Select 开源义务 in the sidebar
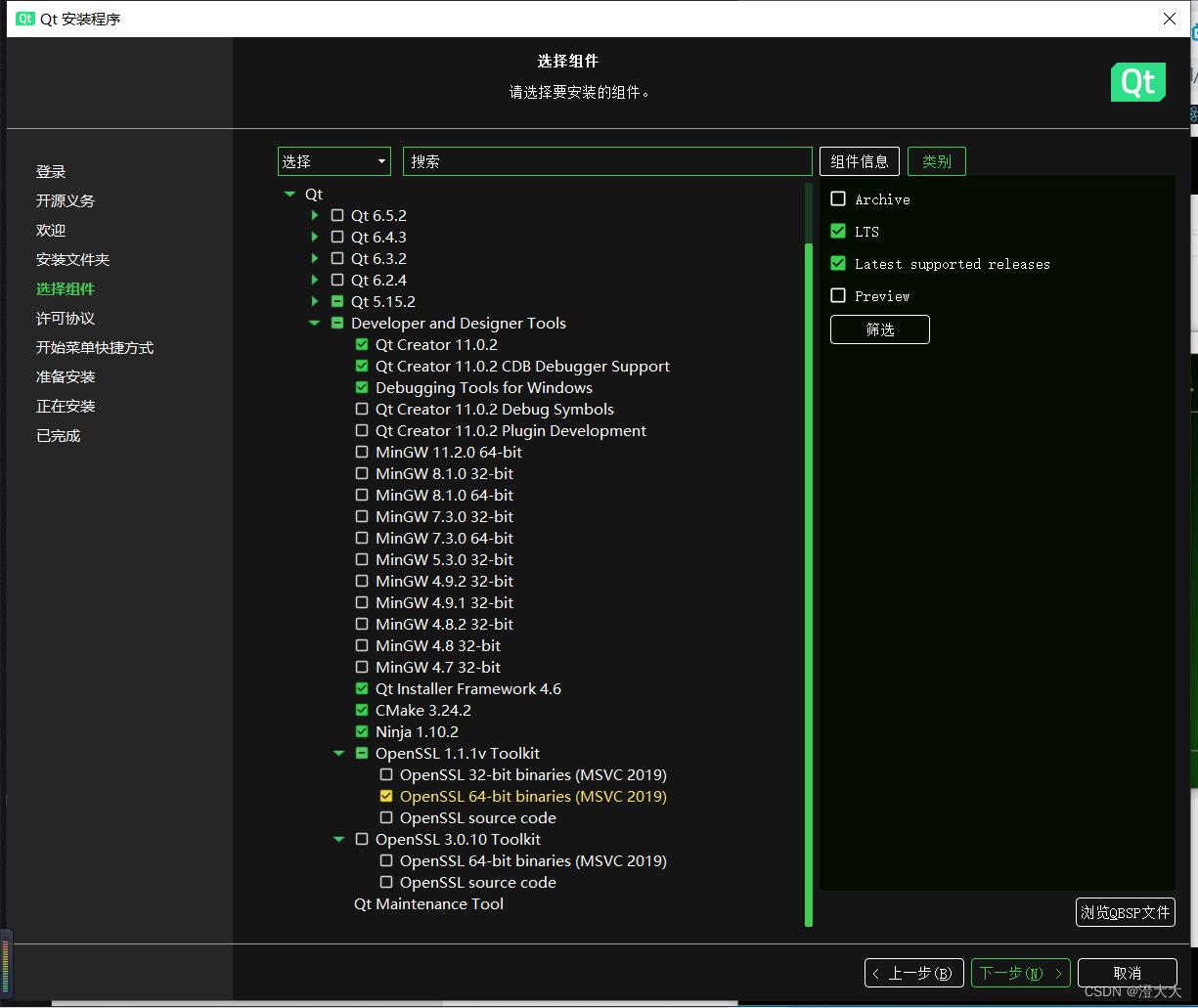 [x=66, y=200]
